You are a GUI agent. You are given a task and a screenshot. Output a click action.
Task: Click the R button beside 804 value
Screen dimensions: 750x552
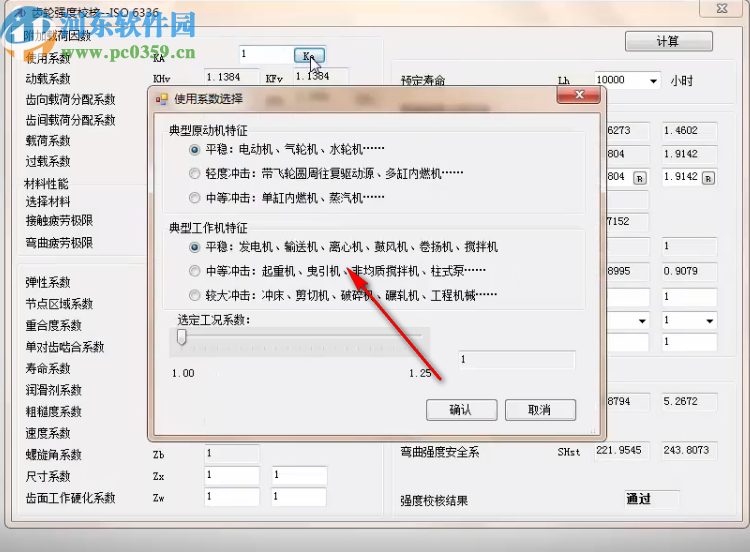point(640,178)
